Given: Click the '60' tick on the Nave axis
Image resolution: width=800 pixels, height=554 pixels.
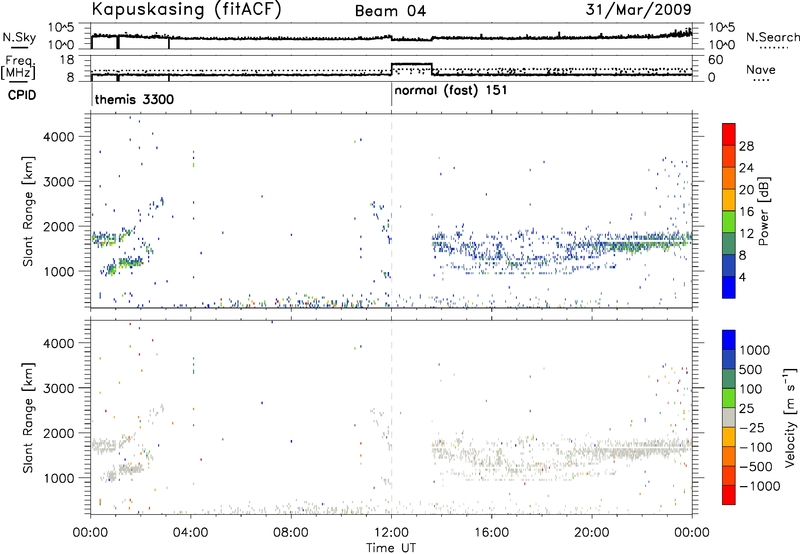Looking at the screenshot, I should coord(716,60).
